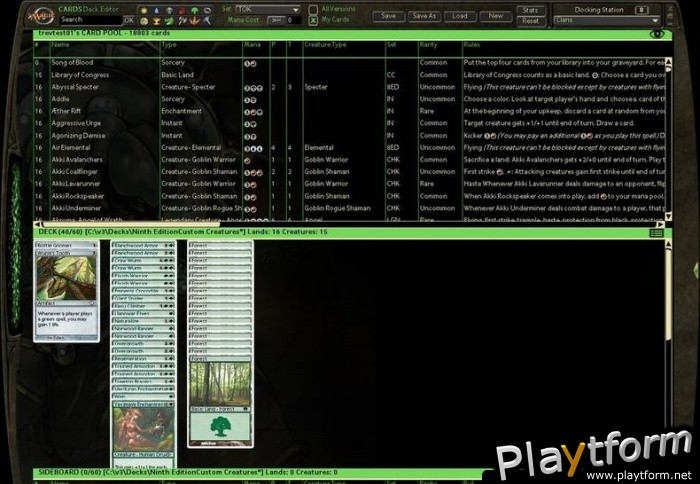Filter by green mana tree icon
This screenshot has height=484, width=700.
[x=195, y=10]
